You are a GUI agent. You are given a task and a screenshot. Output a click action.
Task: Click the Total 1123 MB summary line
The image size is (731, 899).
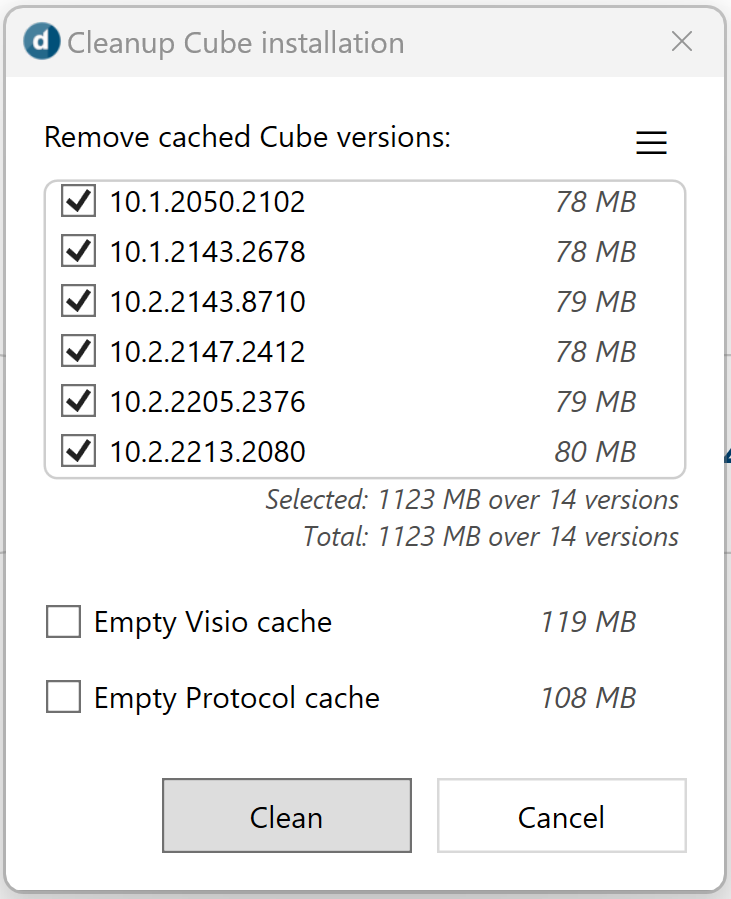pos(491,537)
